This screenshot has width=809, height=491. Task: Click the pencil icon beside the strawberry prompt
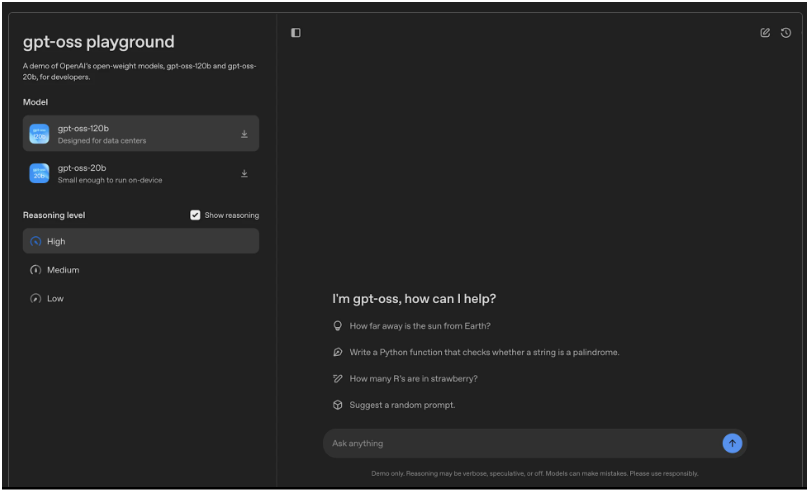pyautogui.click(x=337, y=379)
